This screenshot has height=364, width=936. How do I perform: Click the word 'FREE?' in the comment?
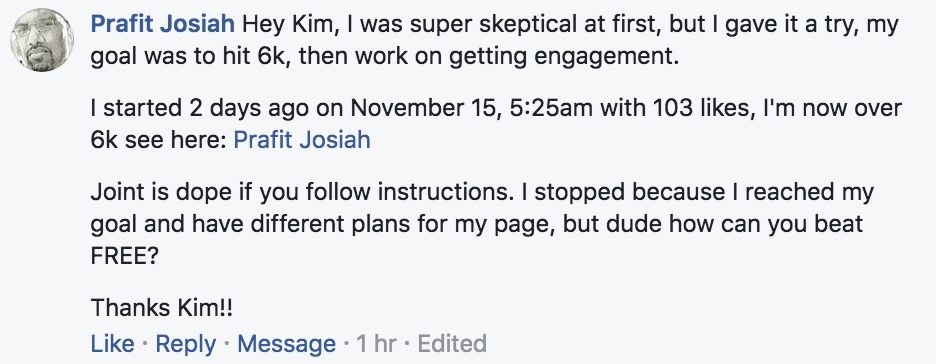[x=125, y=255]
